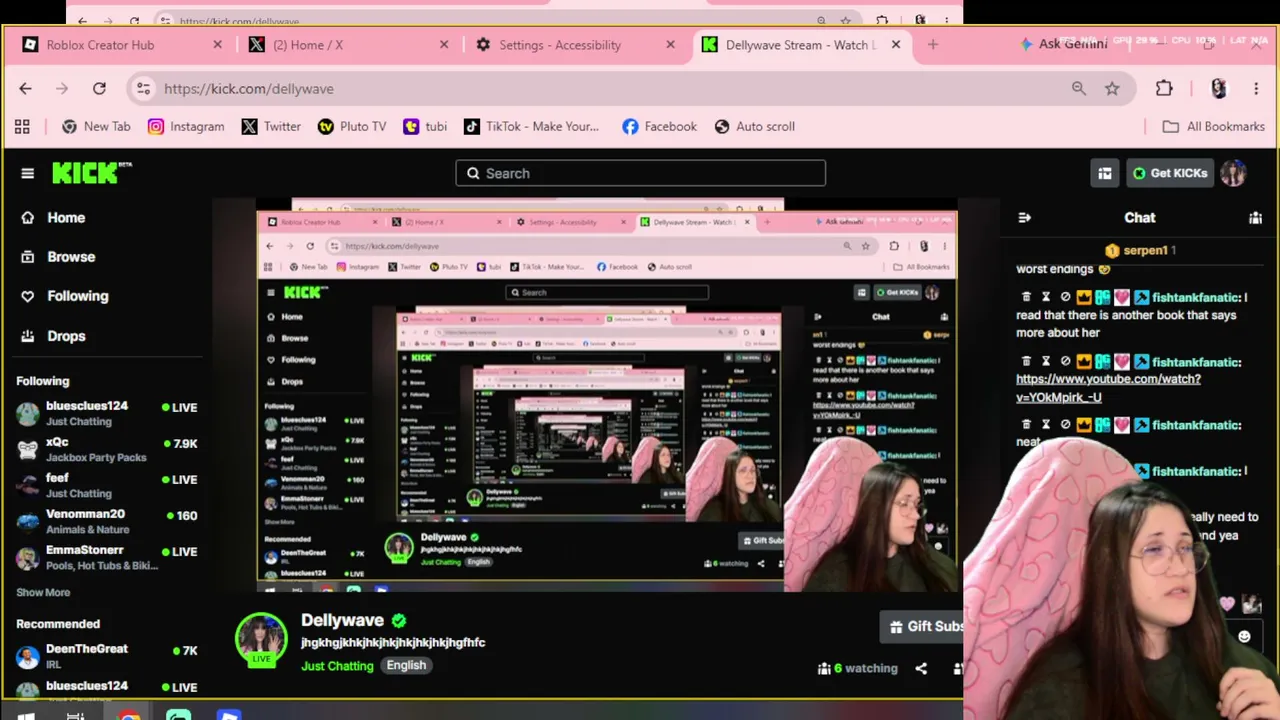Click the dashboard icon beside Get KICKs
Screen dimensions: 1280x720
pyautogui.click(x=1105, y=173)
